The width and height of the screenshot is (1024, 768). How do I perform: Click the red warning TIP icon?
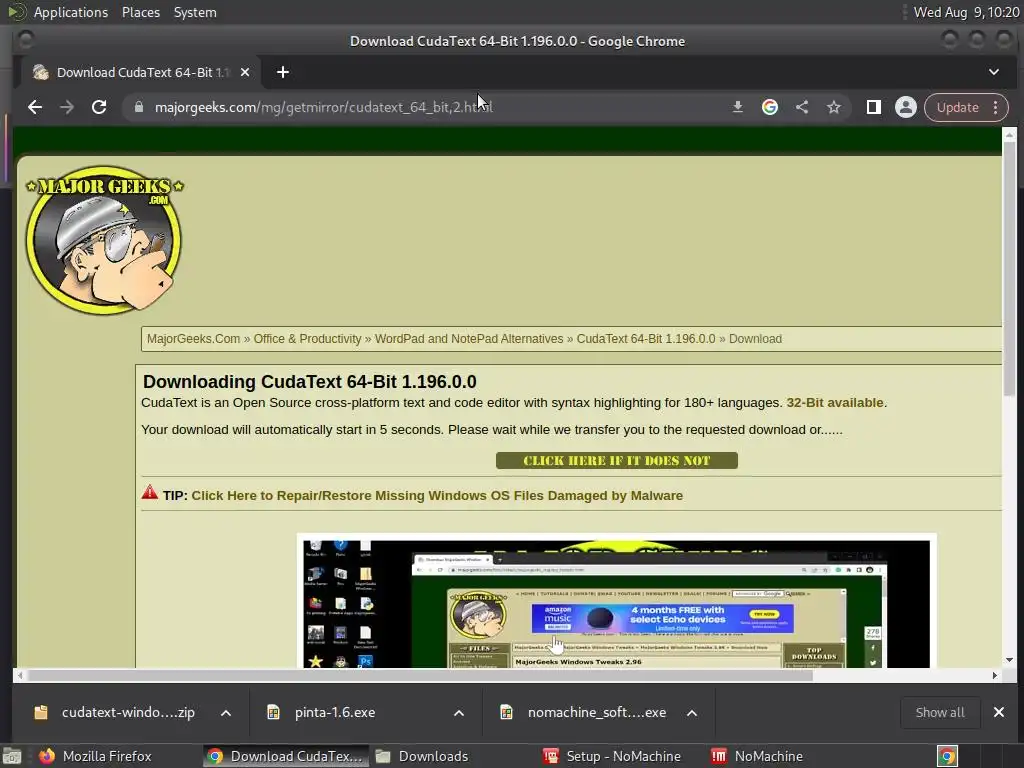click(x=150, y=492)
